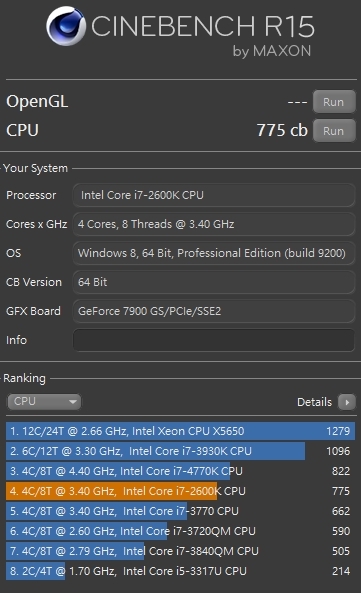Click the Cinebench sphere logo icon
Image resolution: width=361 pixels, height=593 pixels.
click(x=66, y=26)
